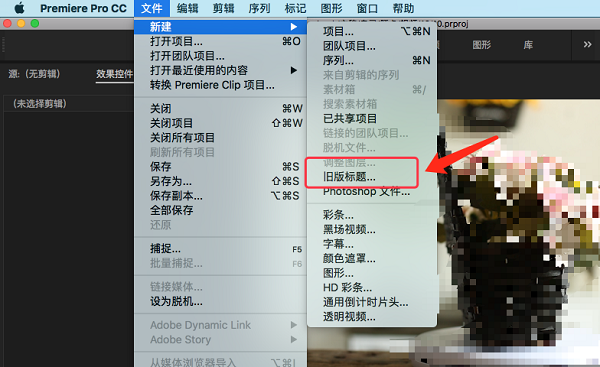Image resolution: width=600 pixels, height=367 pixels.
Task: Expand Adobe Dynamic Link submenu
Action: coord(220,325)
